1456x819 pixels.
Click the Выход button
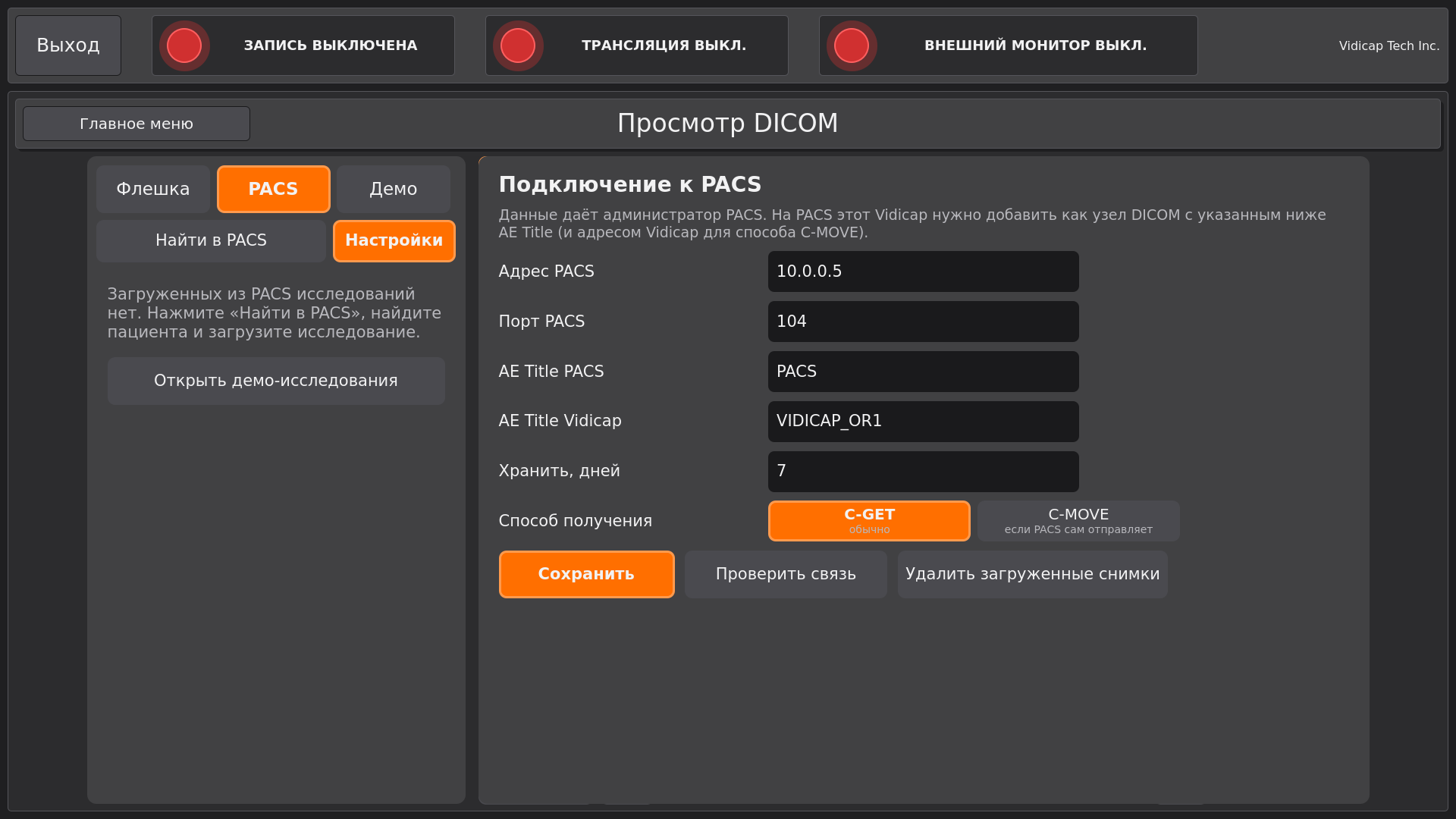[68, 45]
